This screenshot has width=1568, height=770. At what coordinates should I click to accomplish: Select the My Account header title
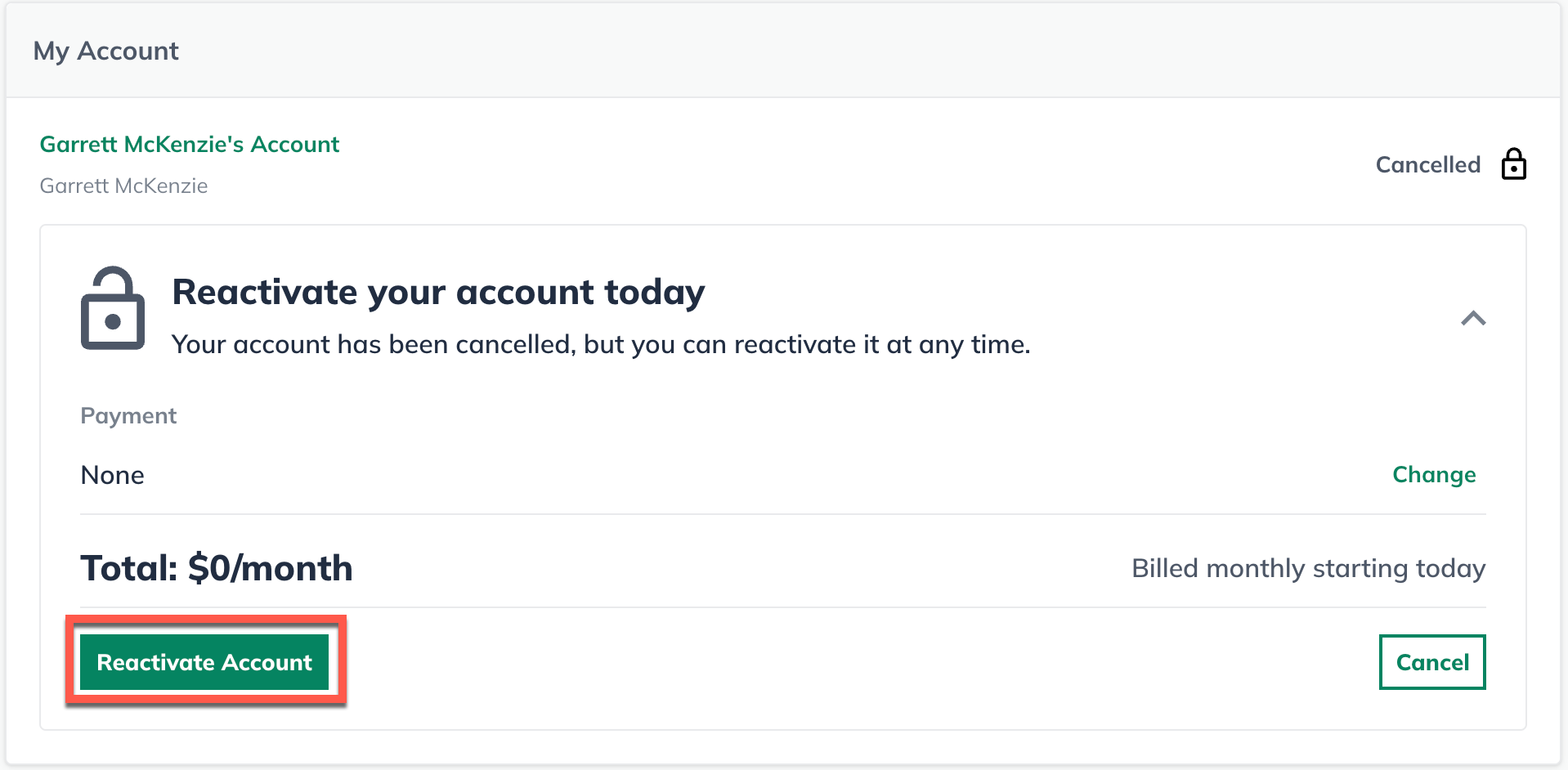pyautogui.click(x=105, y=51)
